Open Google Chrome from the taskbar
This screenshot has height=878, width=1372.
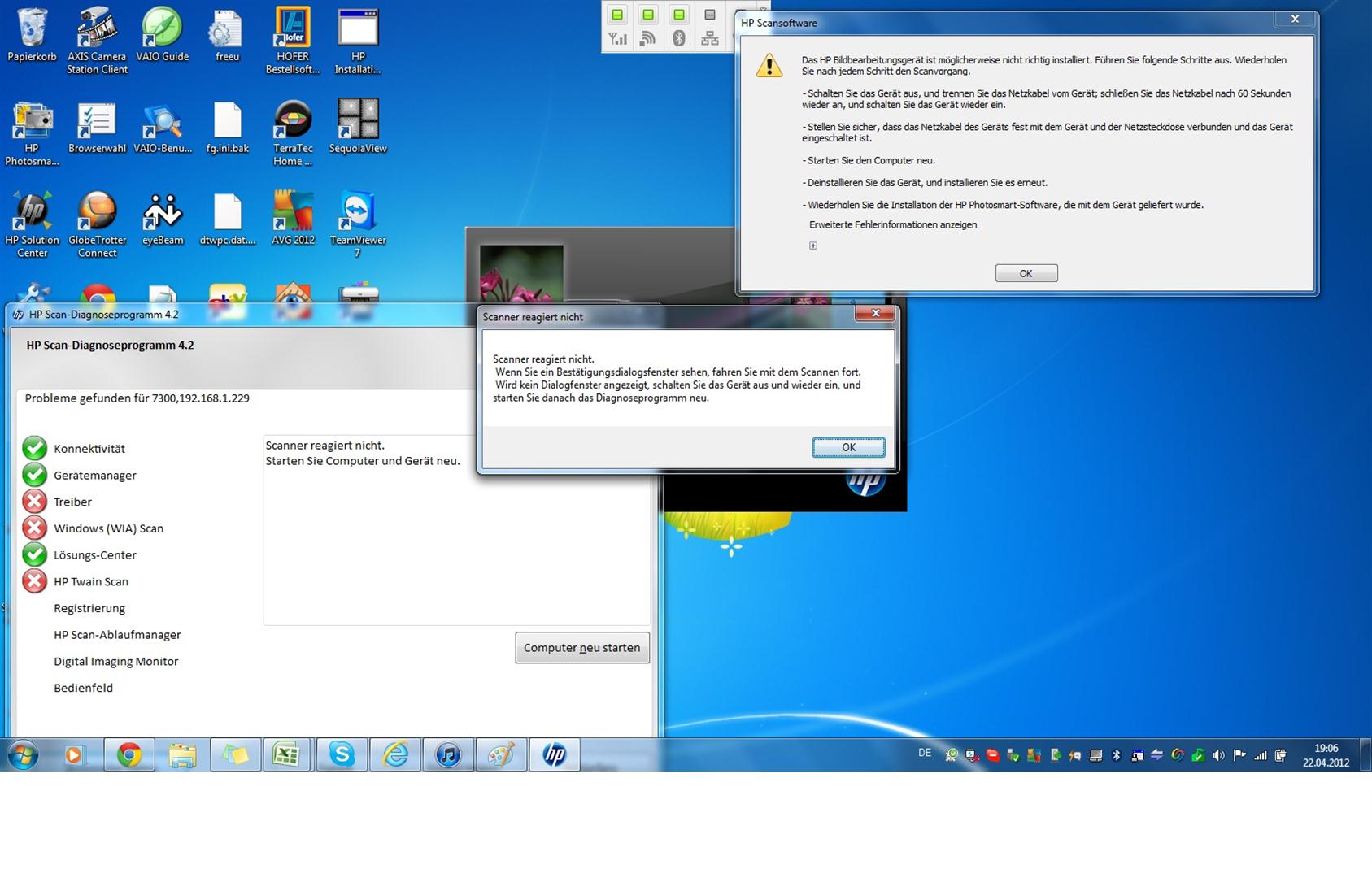129,755
